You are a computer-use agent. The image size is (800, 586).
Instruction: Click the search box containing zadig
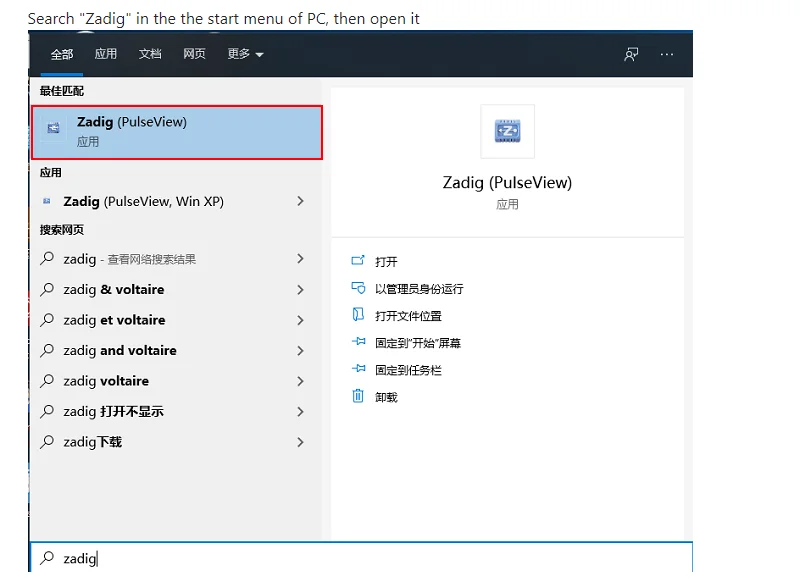click(x=361, y=558)
